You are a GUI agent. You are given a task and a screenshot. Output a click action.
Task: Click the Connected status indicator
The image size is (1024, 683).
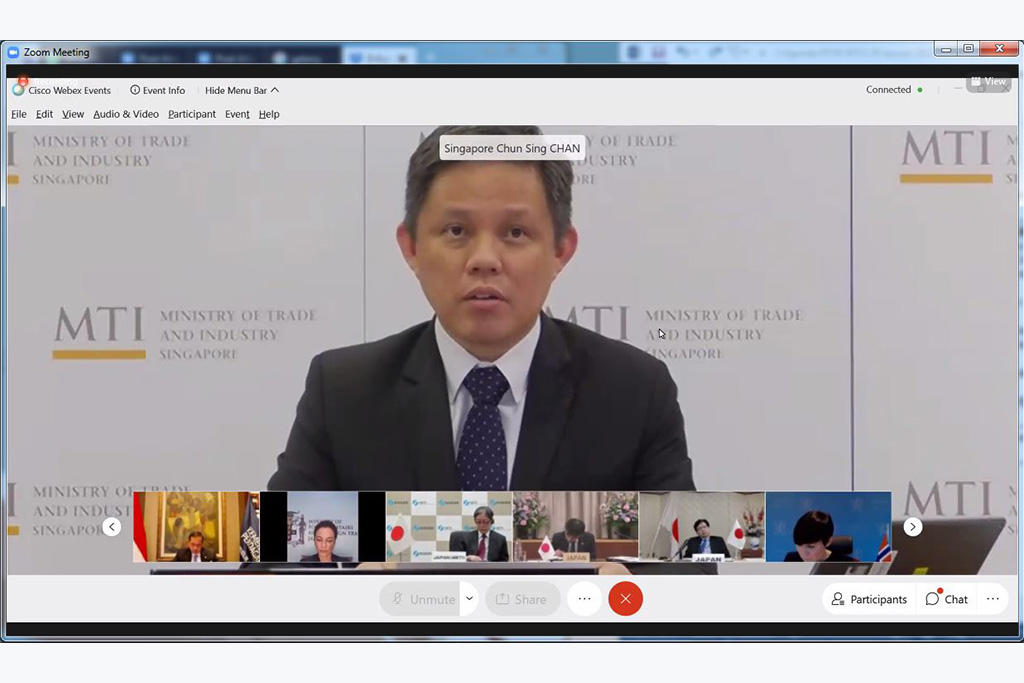click(894, 89)
